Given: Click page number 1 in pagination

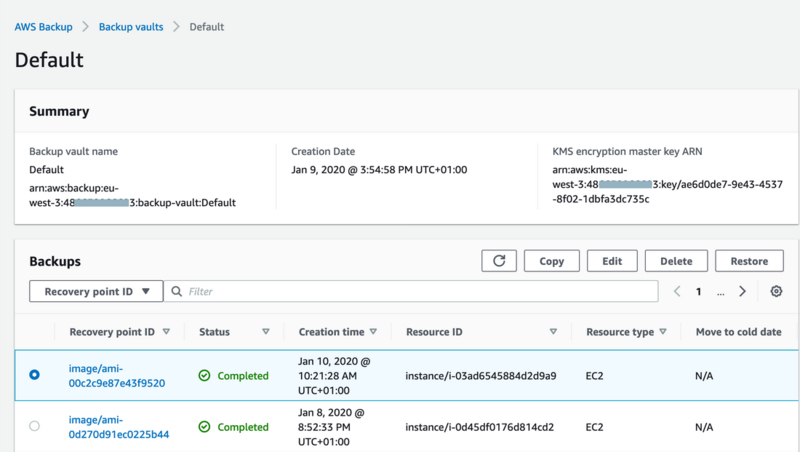Looking at the screenshot, I should tap(698, 292).
